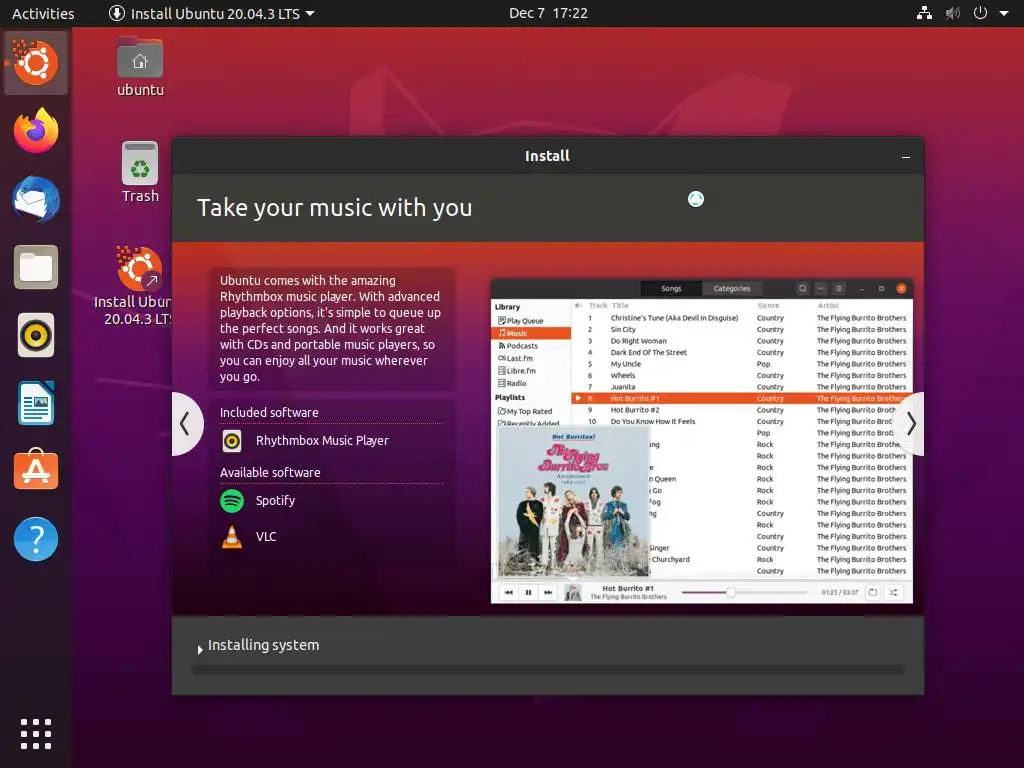Click the repeat icon in Rhythmbox bar
Image resolution: width=1024 pixels, height=768 pixels.
click(x=872, y=592)
